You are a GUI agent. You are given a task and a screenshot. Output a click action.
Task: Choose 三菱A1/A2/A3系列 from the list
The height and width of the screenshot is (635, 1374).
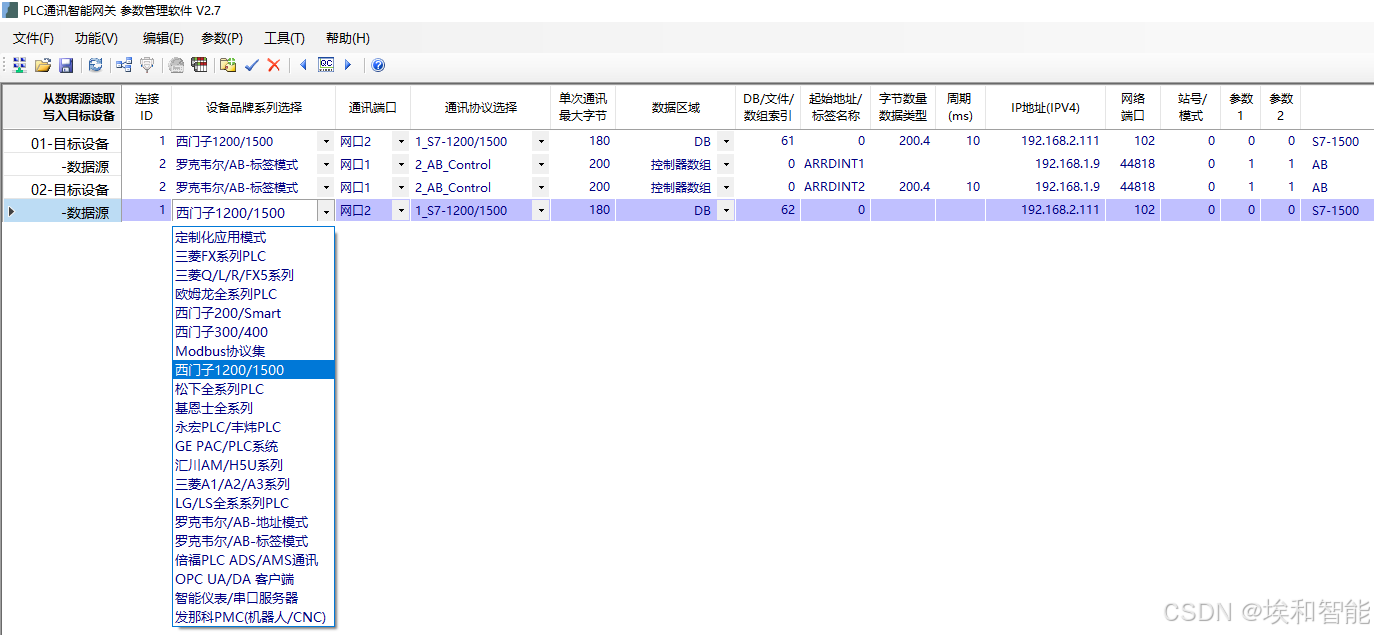tap(254, 484)
